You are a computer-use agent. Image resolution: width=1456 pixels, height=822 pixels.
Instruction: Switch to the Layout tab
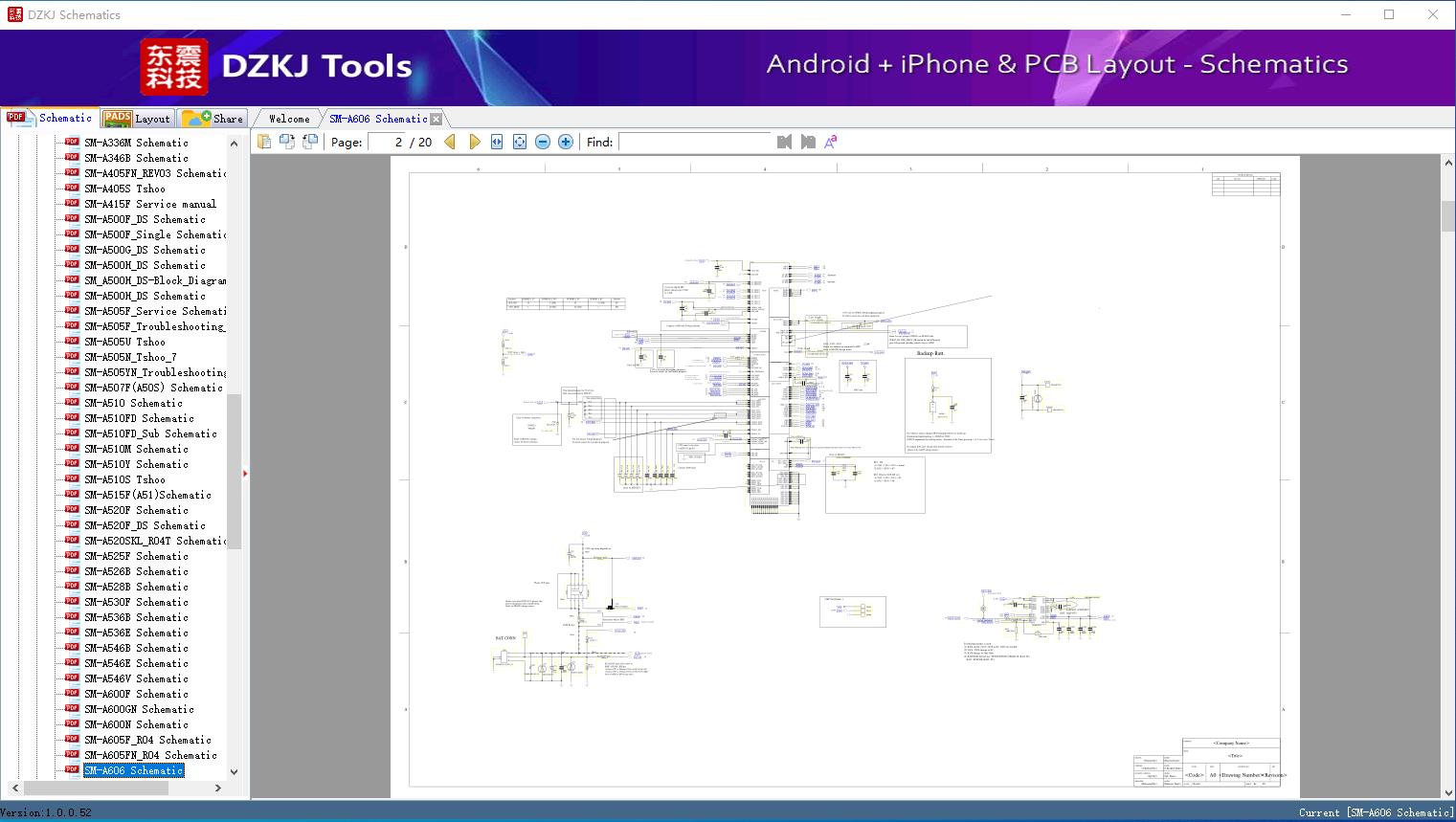(137, 119)
